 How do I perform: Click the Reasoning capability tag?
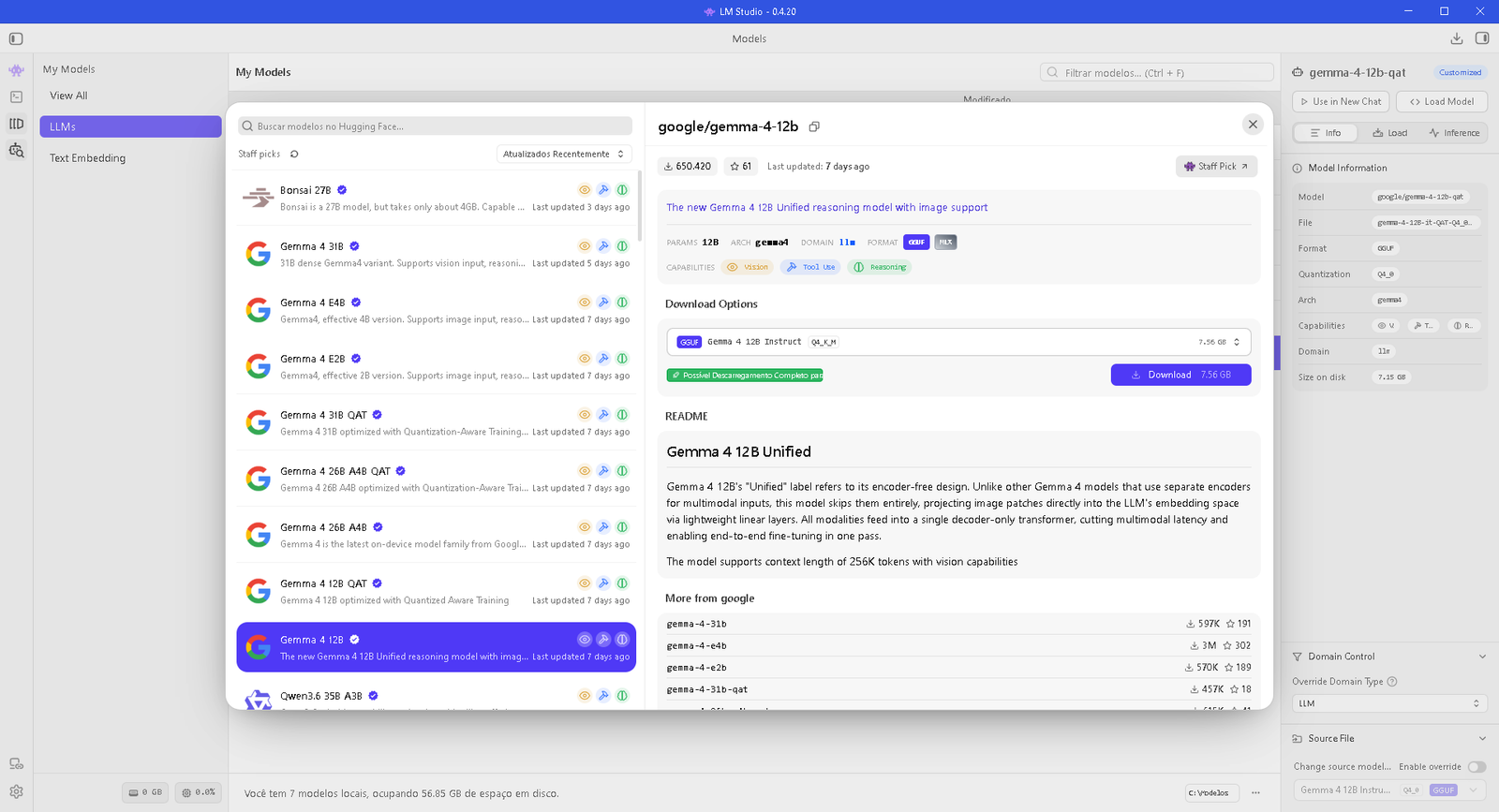(880, 267)
